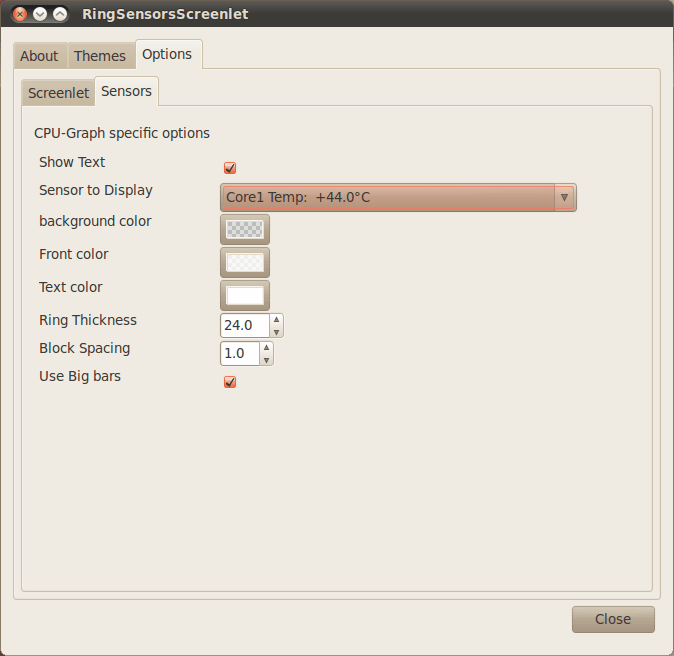Select the Options tab
The width and height of the screenshot is (674, 656).
tap(167, 54)
